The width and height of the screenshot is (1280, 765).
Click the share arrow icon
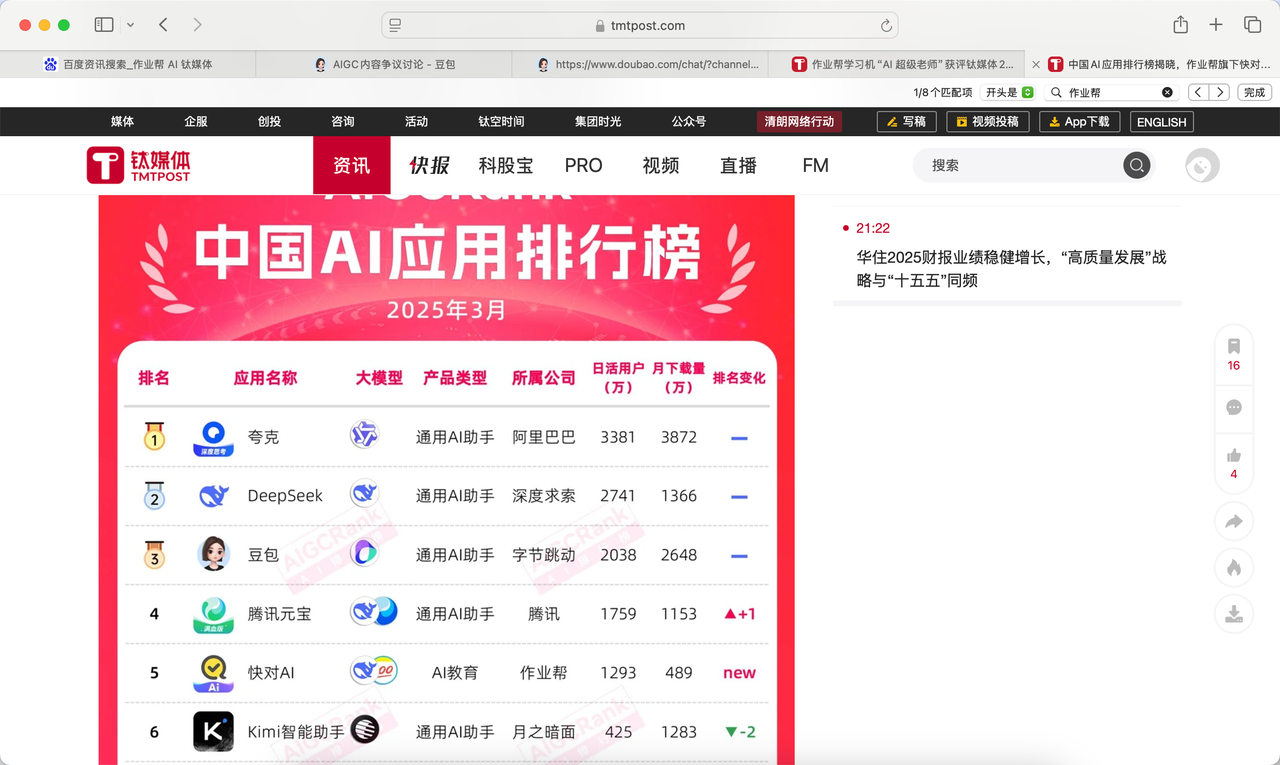tap(1234, 521)
